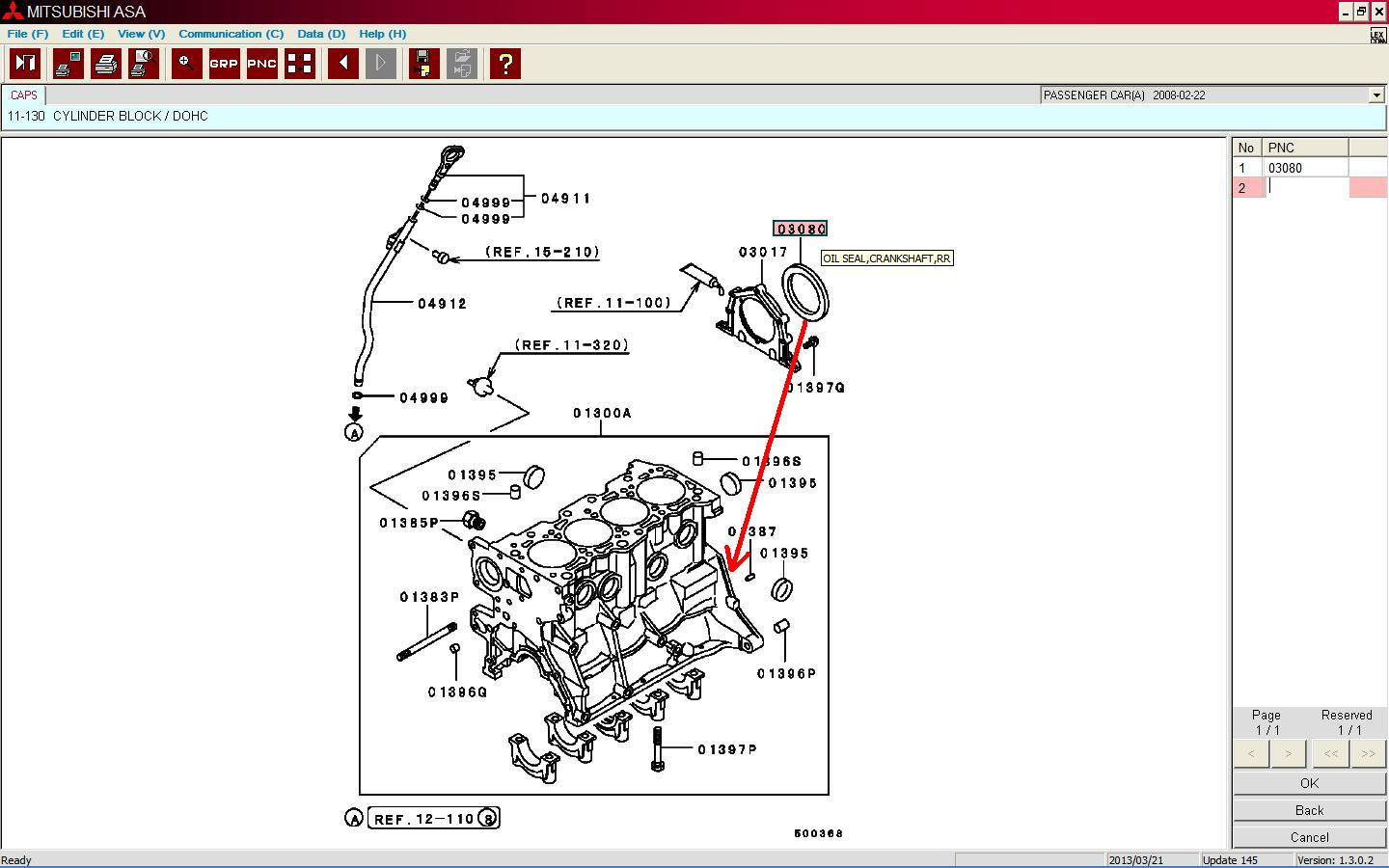Select part number 01396P in diagram
The height and width of the screenshot is (868, 1389).
[x=787, y=674]
